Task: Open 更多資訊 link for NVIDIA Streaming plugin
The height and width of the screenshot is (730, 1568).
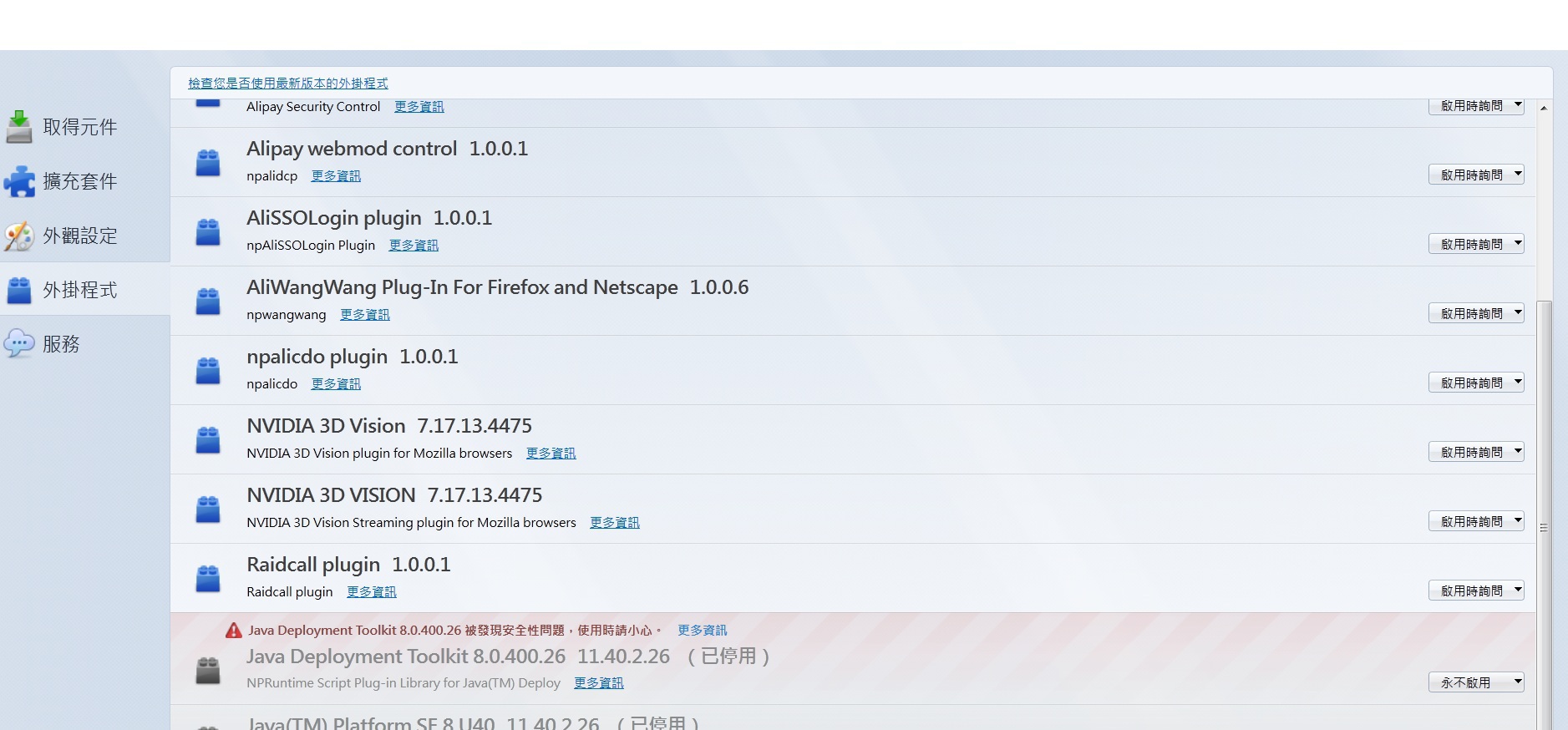Action: (615, 523)
